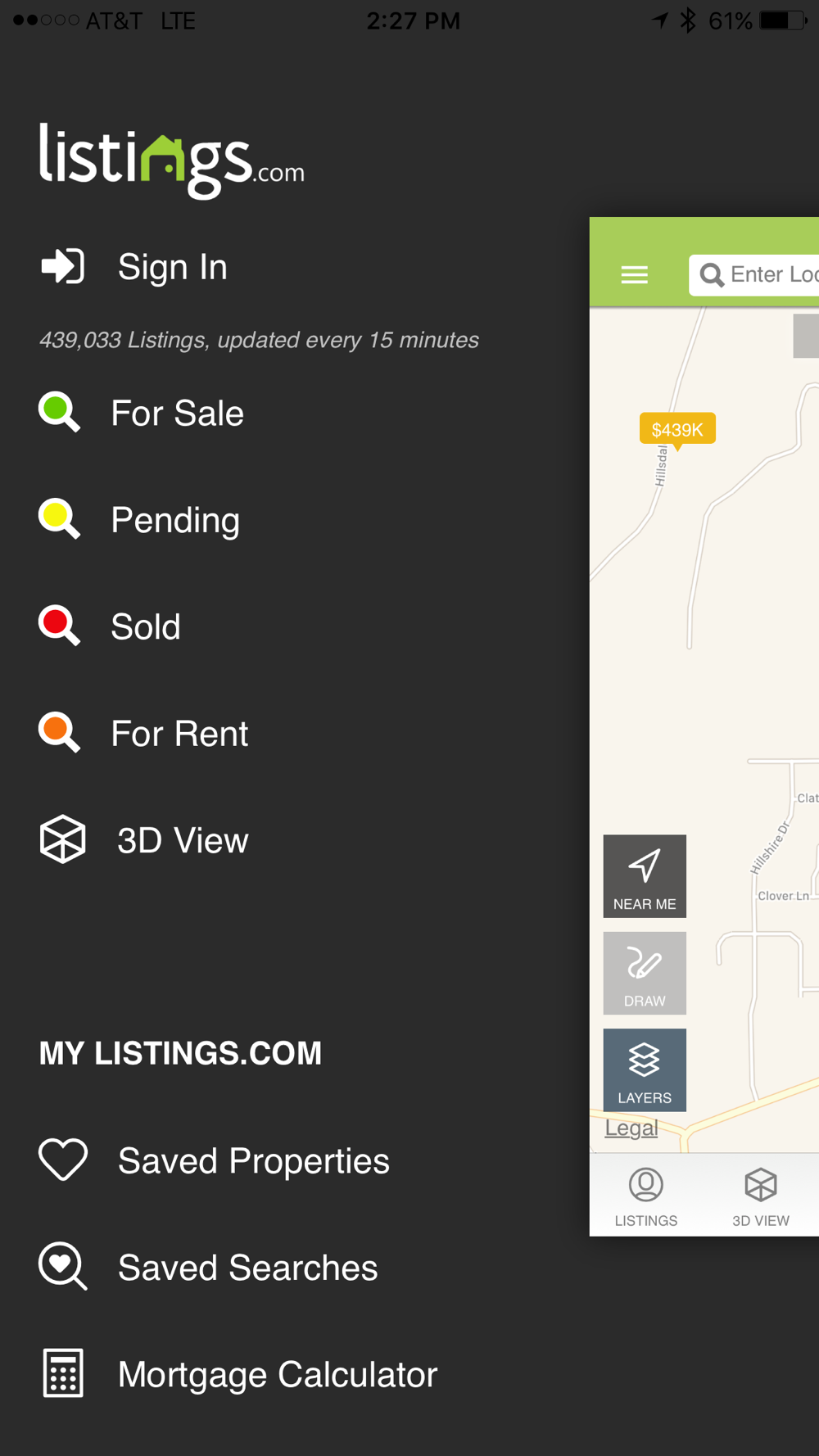
Task: Tap the listings.com logo
Action: [172, 161]
